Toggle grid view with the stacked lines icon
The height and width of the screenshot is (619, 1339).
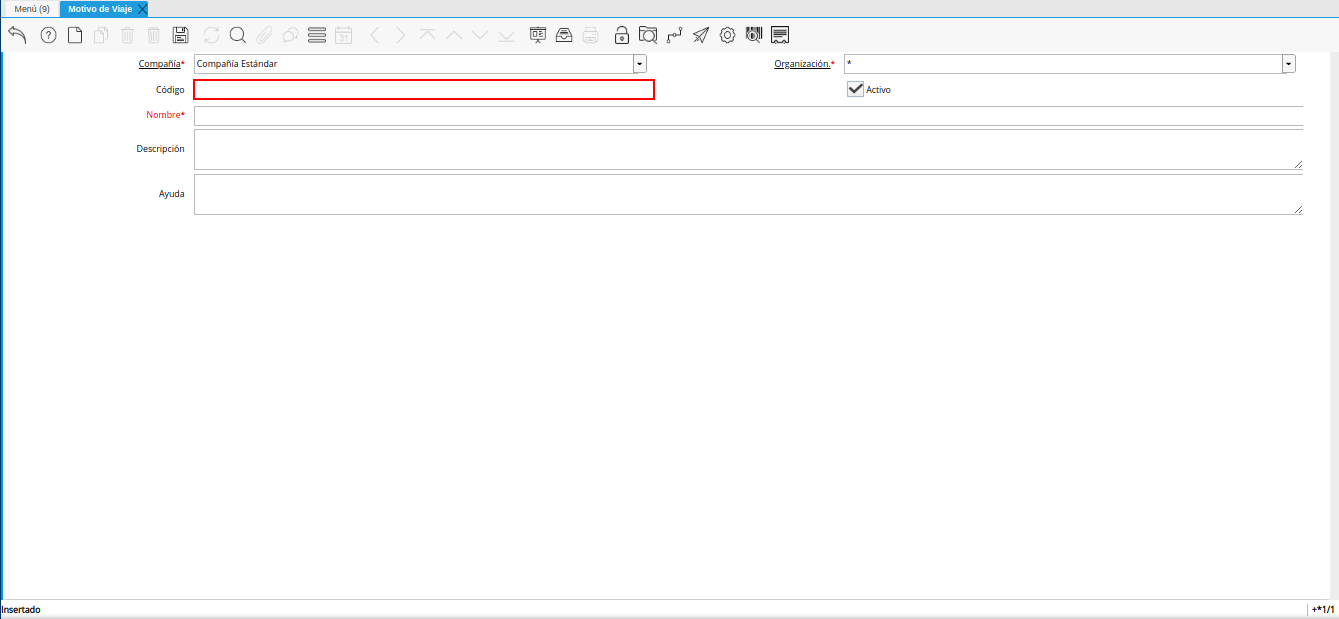click(317, 35)
